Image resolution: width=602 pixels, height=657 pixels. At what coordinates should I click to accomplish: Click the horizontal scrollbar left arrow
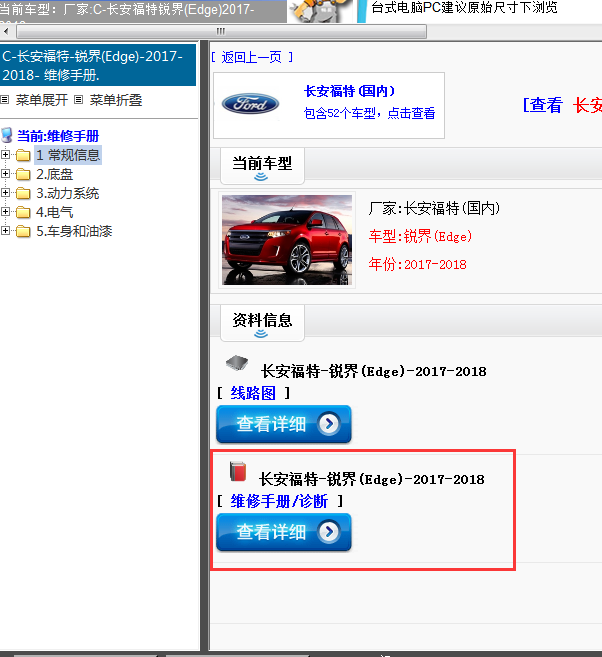(x=6, y=31)
